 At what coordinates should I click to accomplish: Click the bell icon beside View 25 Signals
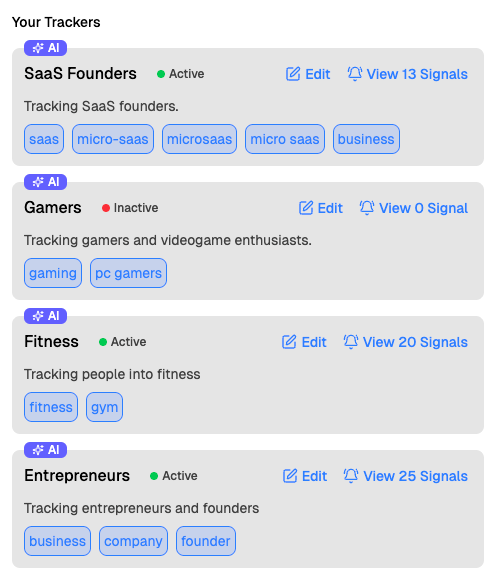point(351,476)
